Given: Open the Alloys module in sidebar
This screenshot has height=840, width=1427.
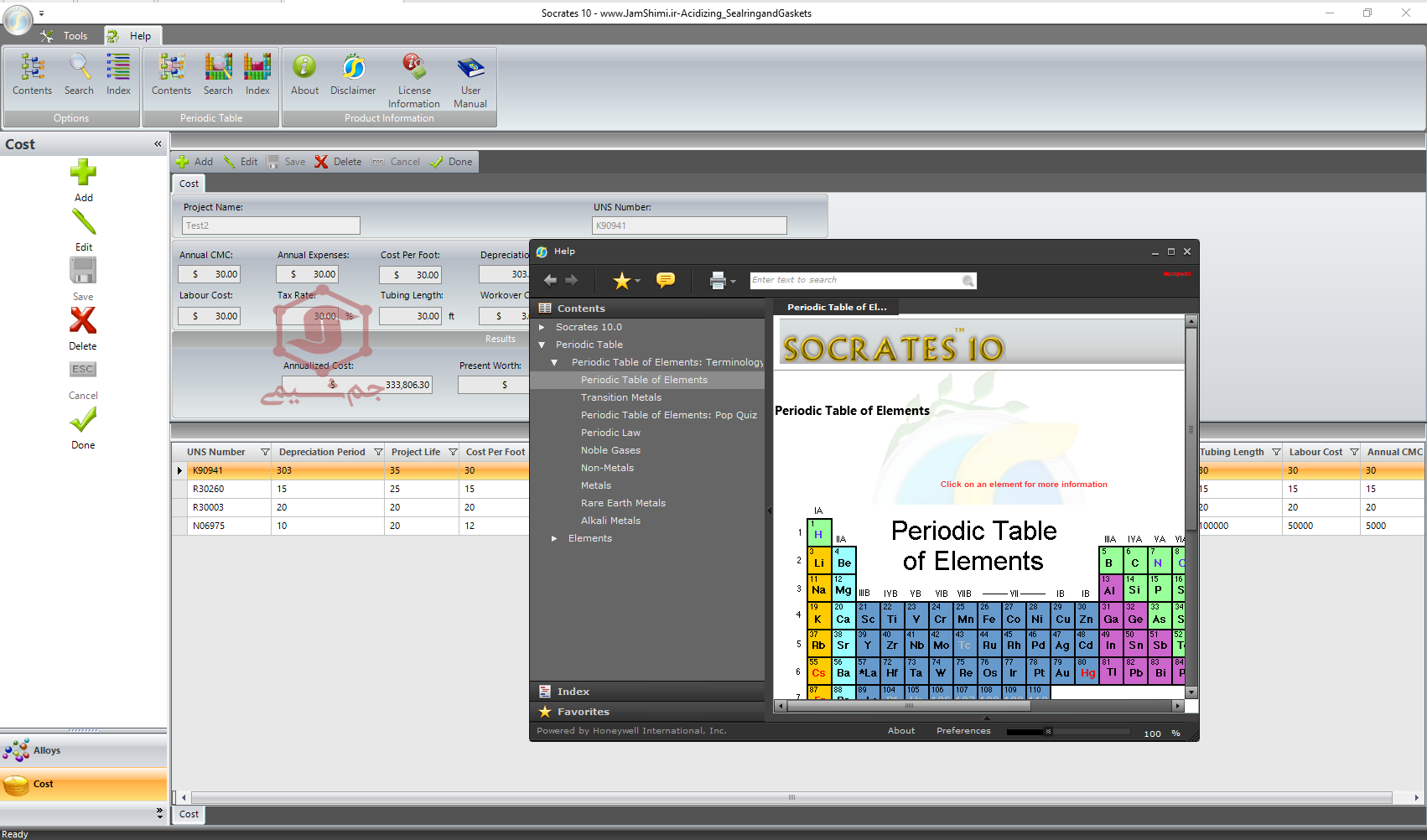Looking at the screenshot, I should [83, 750].
